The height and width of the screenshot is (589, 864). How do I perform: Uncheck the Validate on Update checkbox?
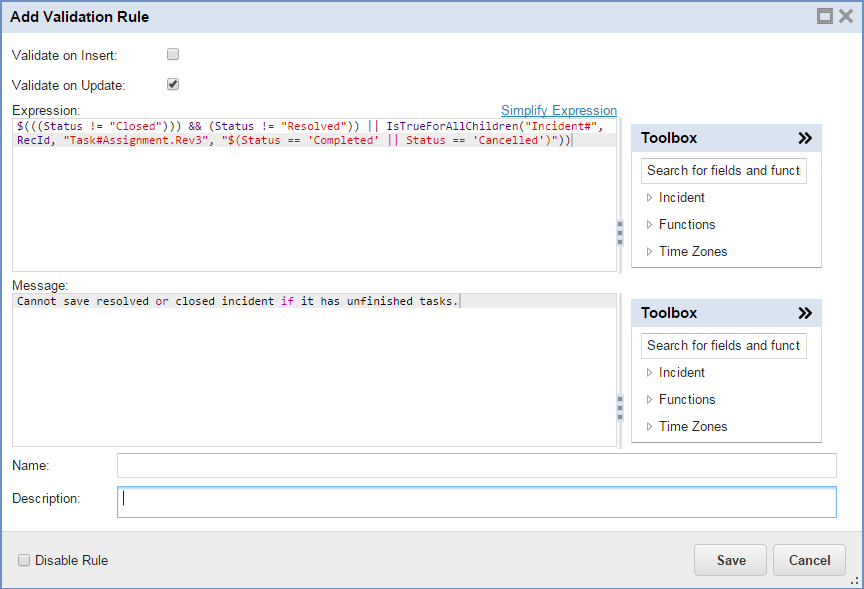pos(173,84)
